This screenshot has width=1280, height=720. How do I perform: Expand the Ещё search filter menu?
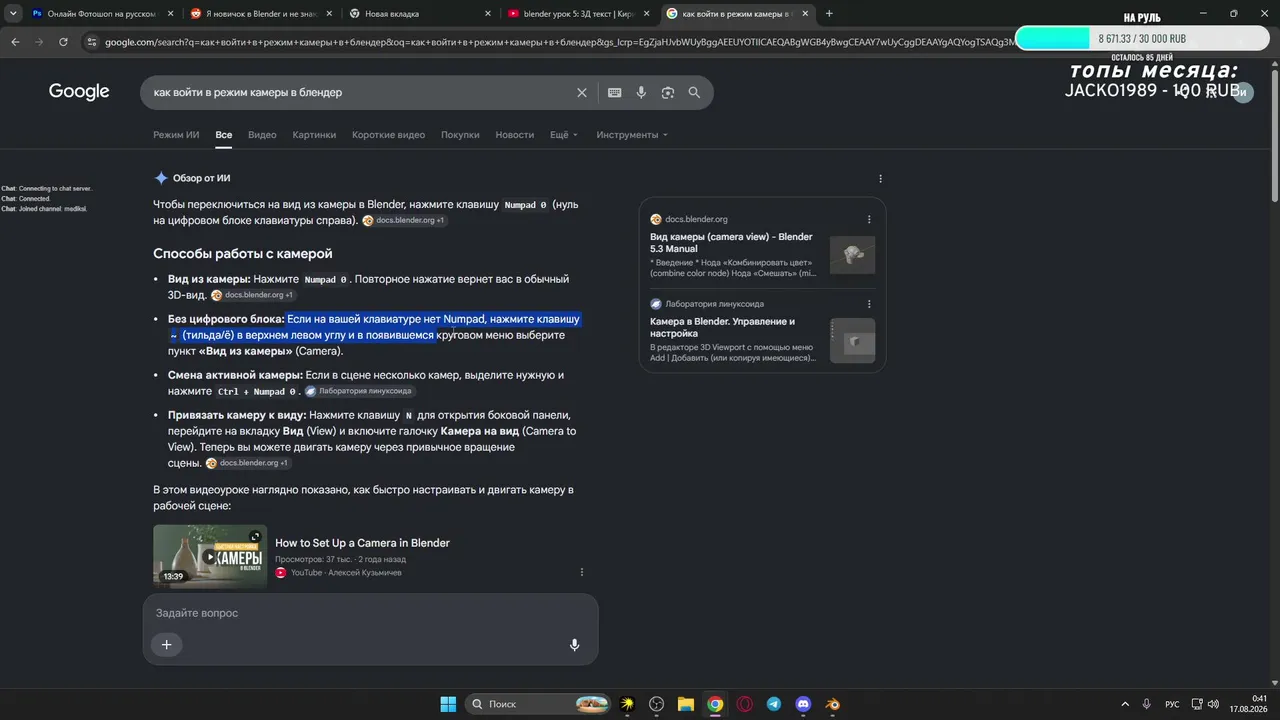click(x=564, y=135)
